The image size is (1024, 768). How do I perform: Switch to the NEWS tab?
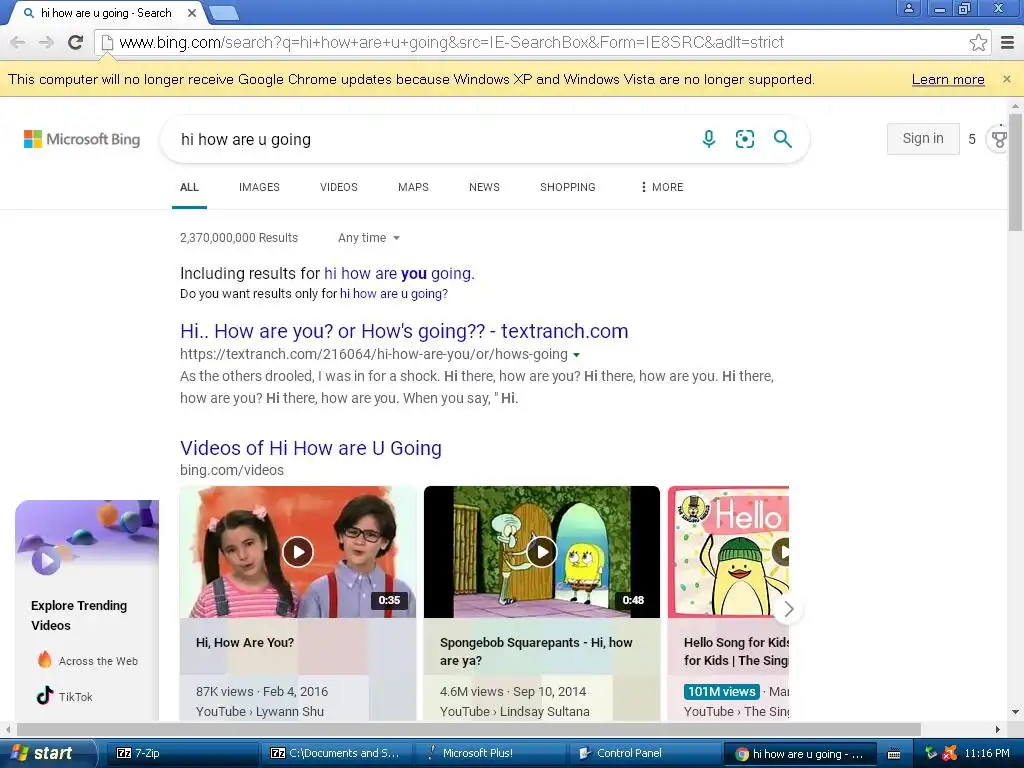coord(484,187)
